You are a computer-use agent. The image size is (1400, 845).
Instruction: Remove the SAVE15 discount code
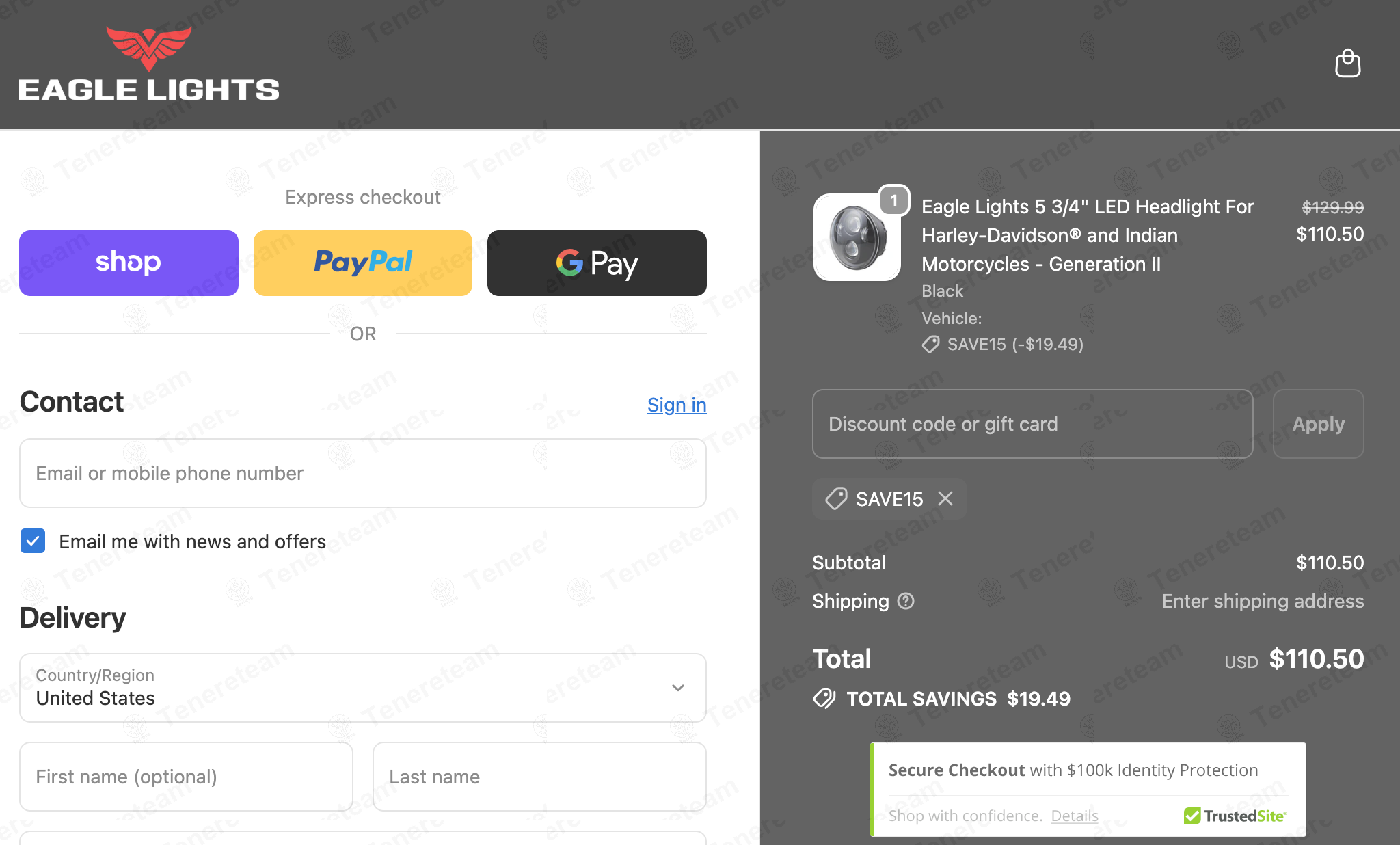pos(945,499)
